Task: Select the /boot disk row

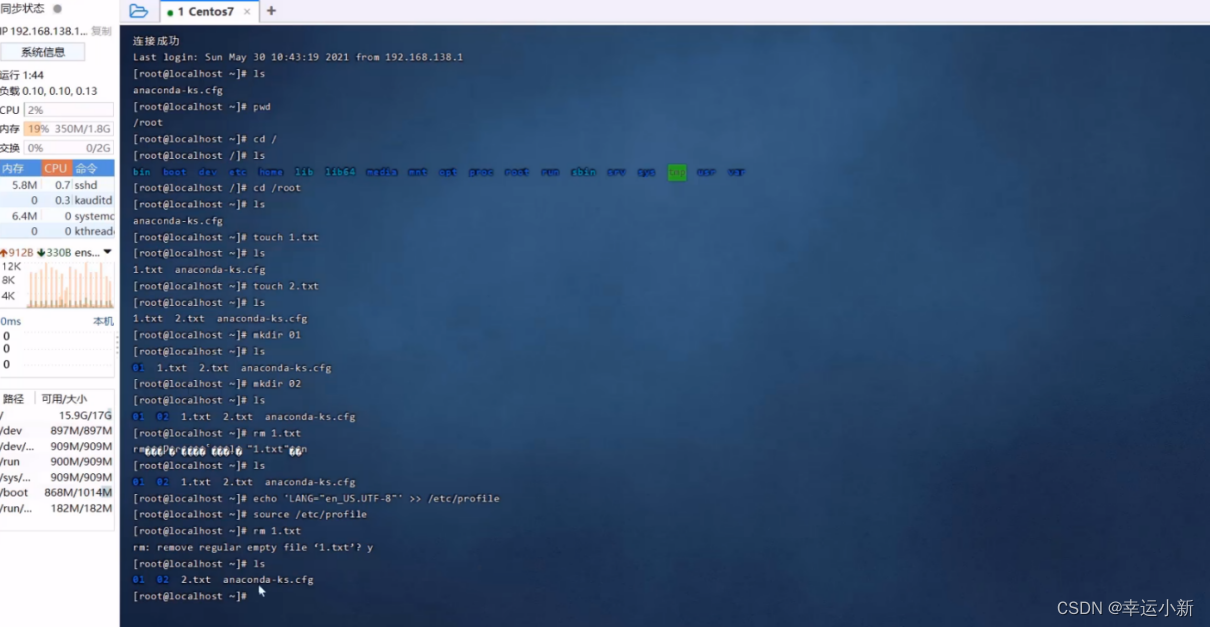Action: (x=57, y=492)
